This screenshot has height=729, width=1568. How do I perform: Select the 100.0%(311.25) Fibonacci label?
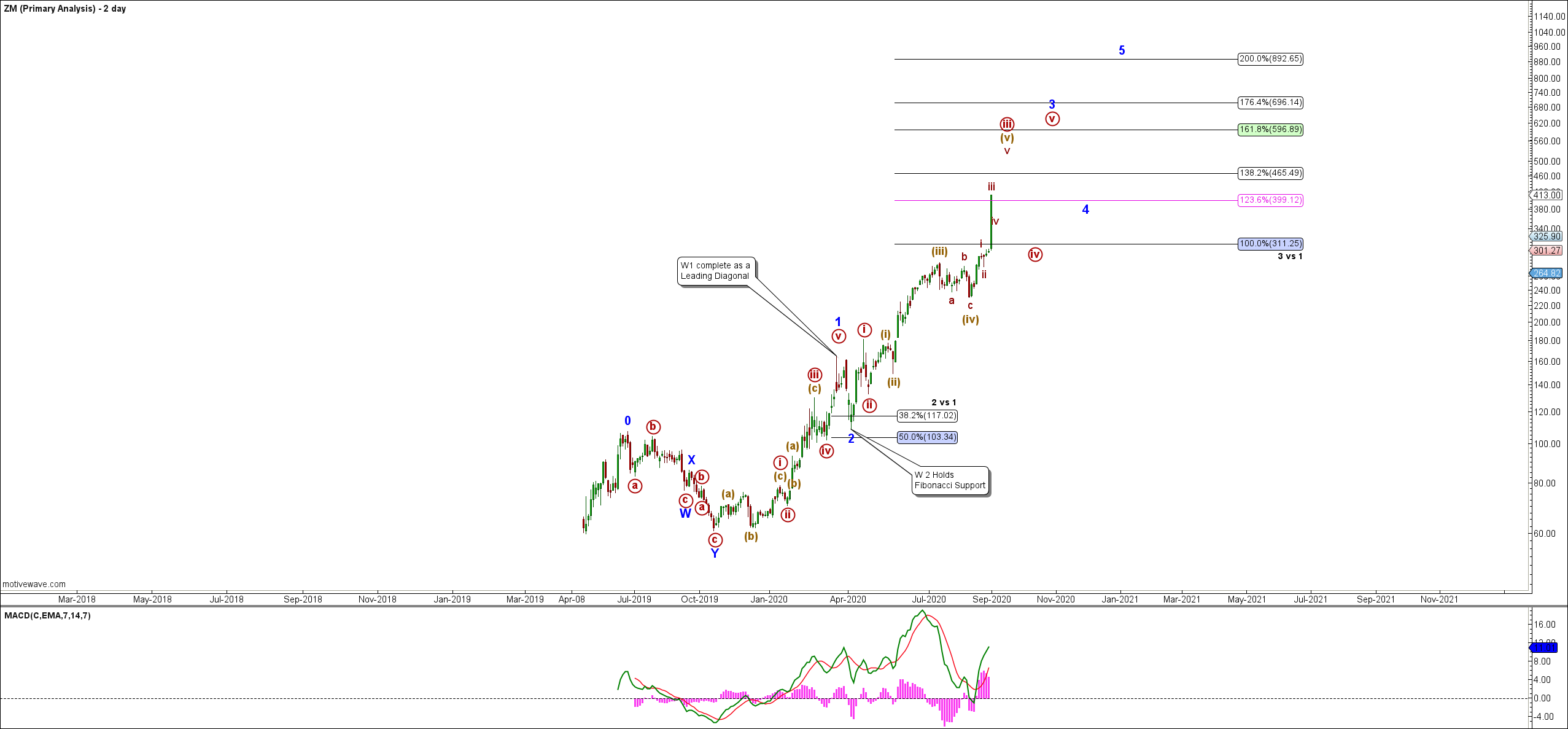pyautogui.click(x=1269, y=244)
